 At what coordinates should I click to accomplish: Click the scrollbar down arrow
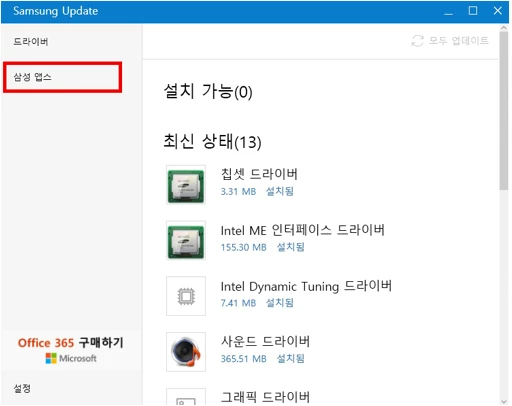[504, 401]
